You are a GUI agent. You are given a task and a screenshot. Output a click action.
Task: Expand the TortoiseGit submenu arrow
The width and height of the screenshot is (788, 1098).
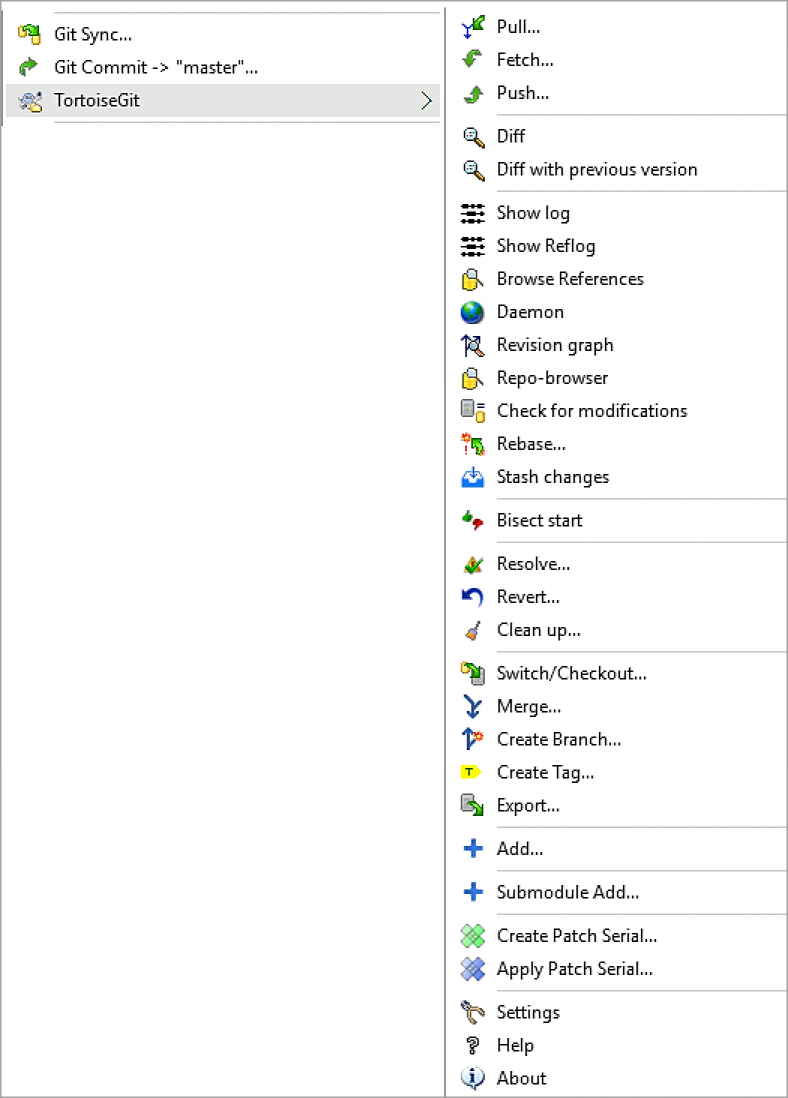[426, 101]
